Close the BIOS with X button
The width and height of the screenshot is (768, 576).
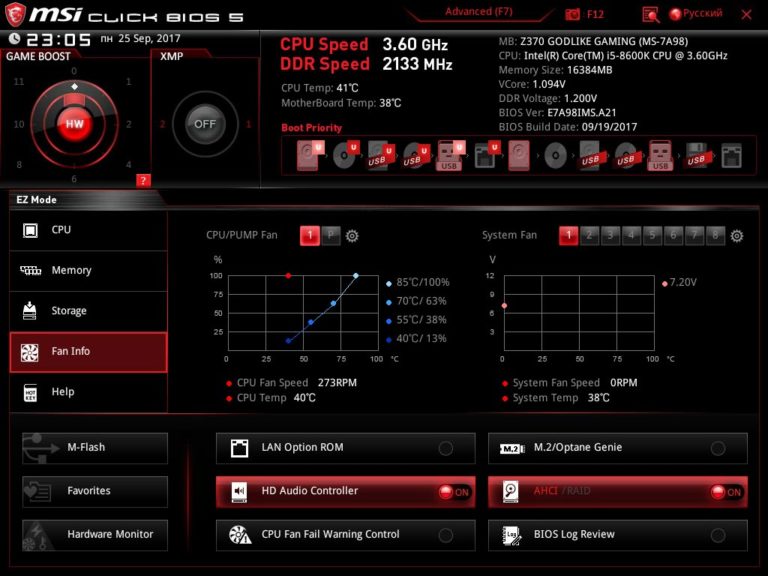[746, 14]
